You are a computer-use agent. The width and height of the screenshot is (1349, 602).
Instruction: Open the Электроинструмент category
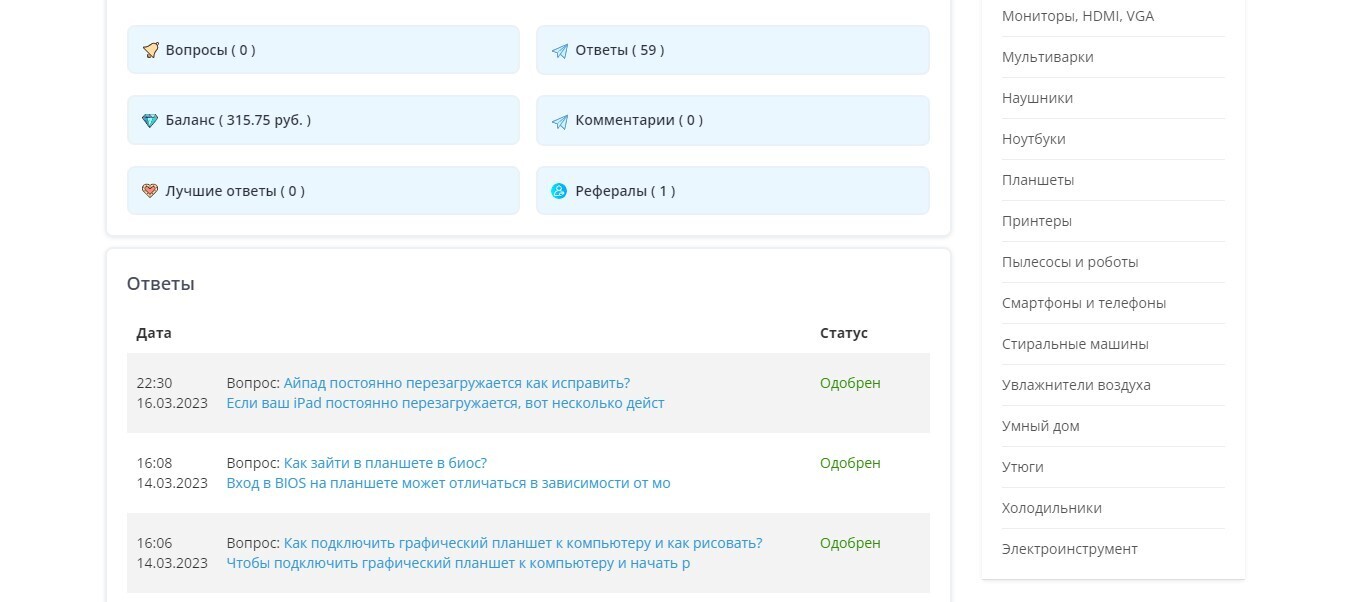click(x=1069, y=548)
